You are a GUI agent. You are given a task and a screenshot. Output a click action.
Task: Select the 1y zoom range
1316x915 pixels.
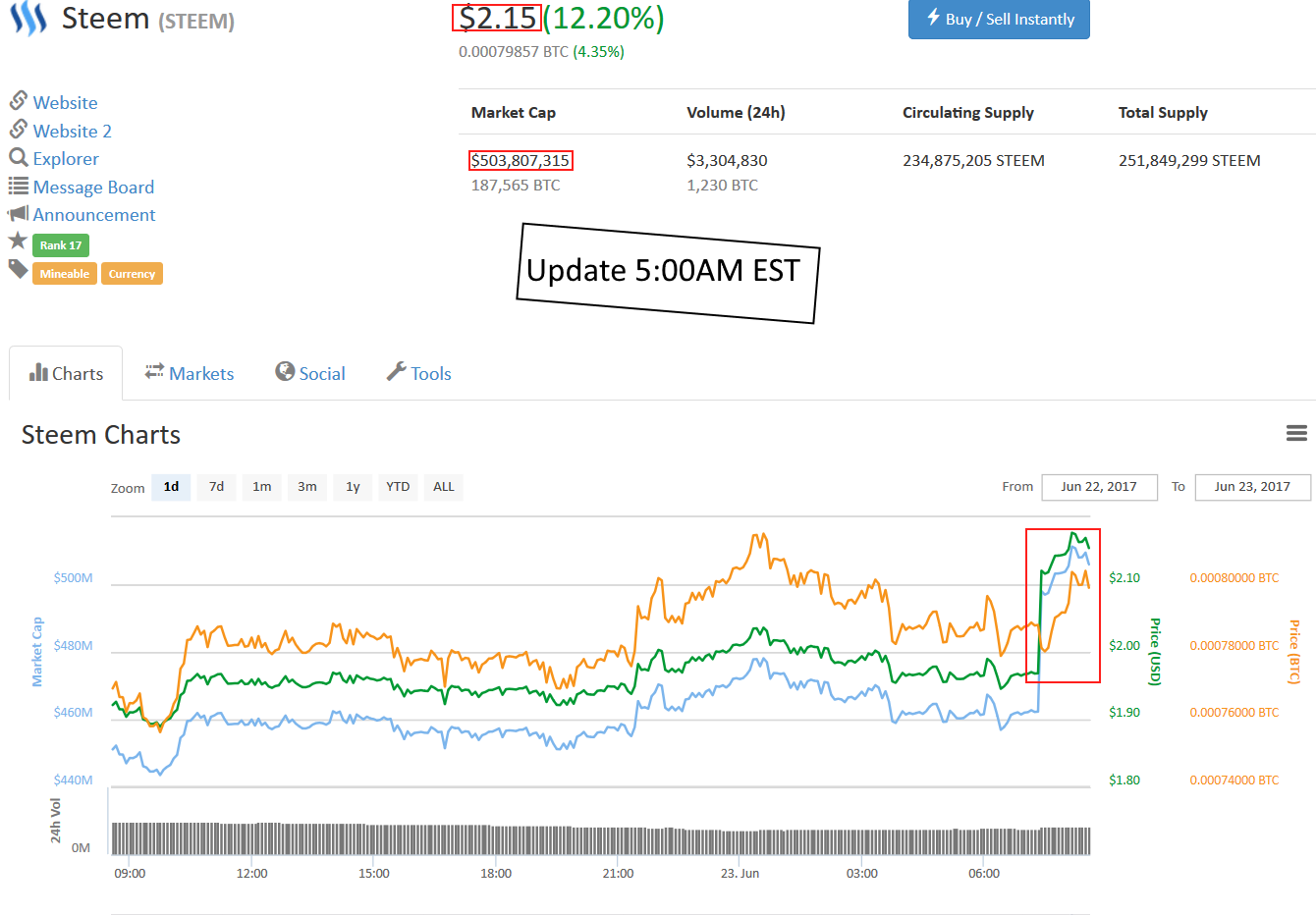pos(353,487)
